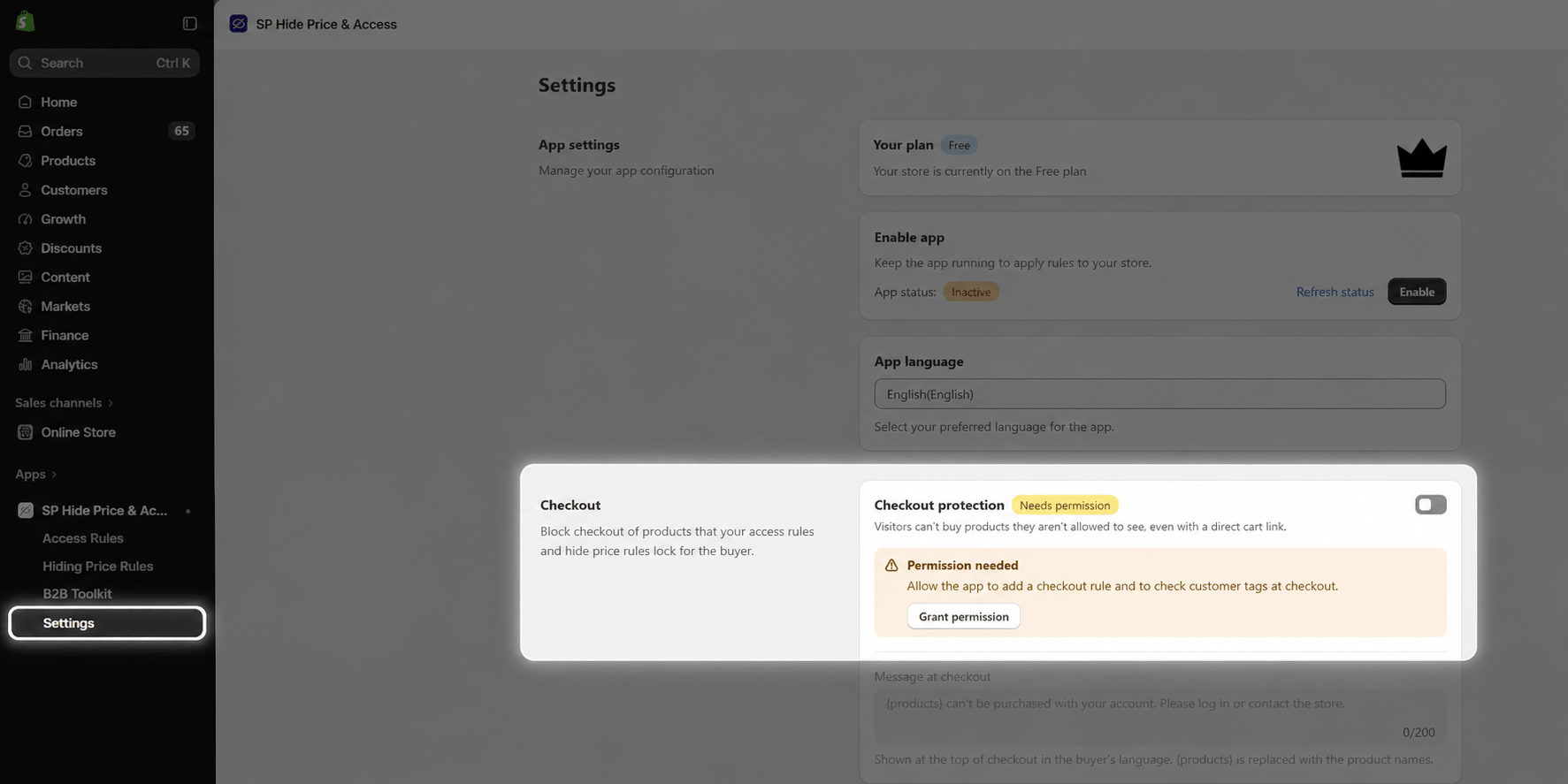Click the Refresh status link
The height and width of the screenshot is (784, 1568).
(1335, 292)
